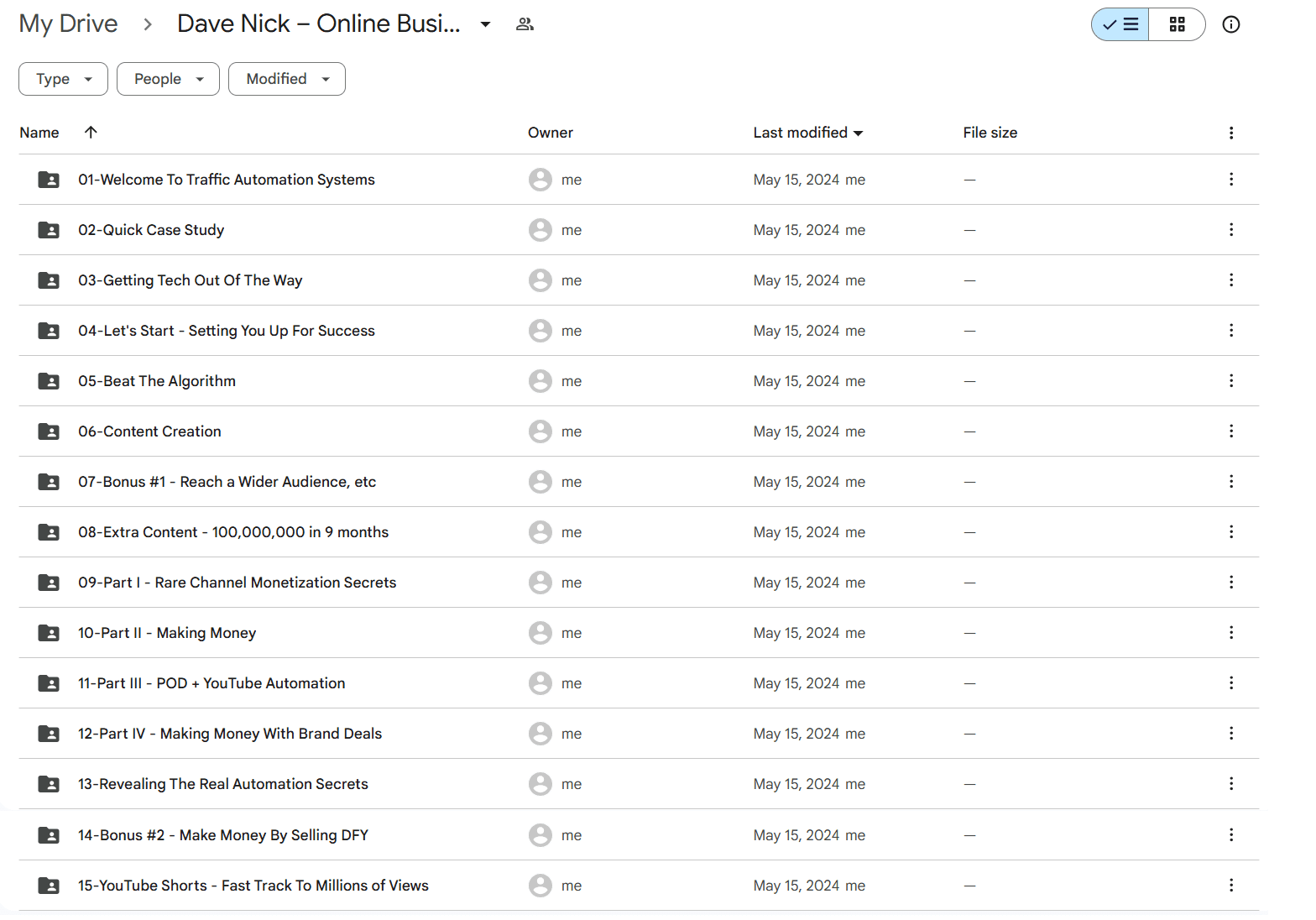Select the 06-Content Creation folder
The width and height of the screenshot is (1316, 920).
(x=639, y=431)
